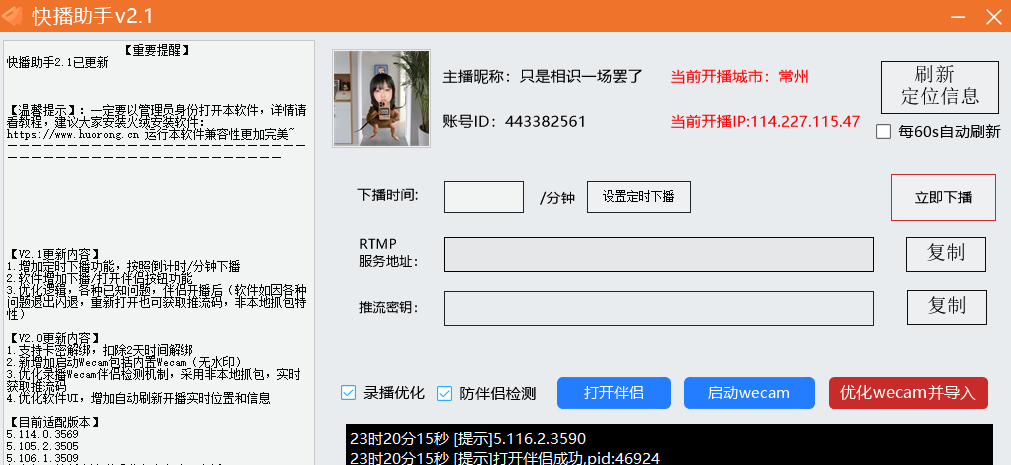Click the blue 打开伴侣 button
This screenshot has width=1011, height=465.
[x=613, y=393]
